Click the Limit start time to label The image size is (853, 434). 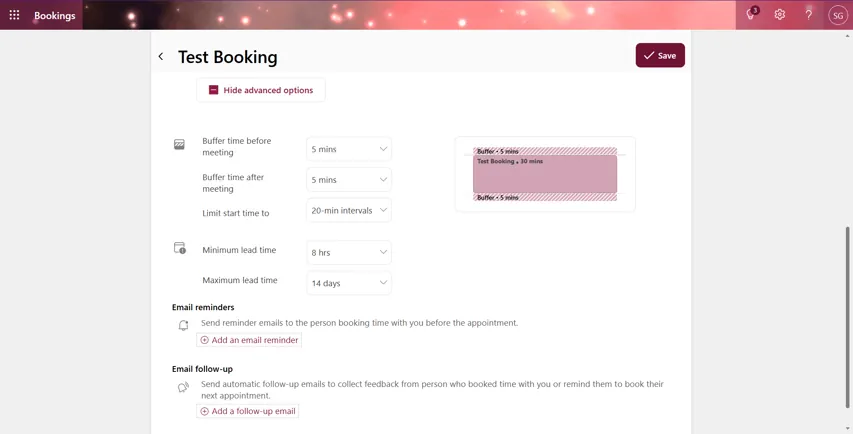click(236, 213)
